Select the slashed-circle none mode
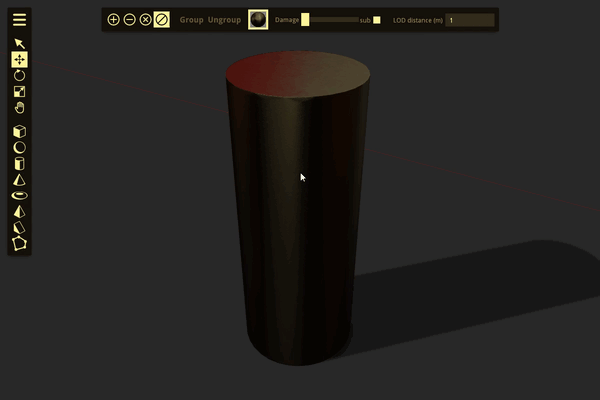The width and height of the screenshot is (600, 400). tap(161, 20)
